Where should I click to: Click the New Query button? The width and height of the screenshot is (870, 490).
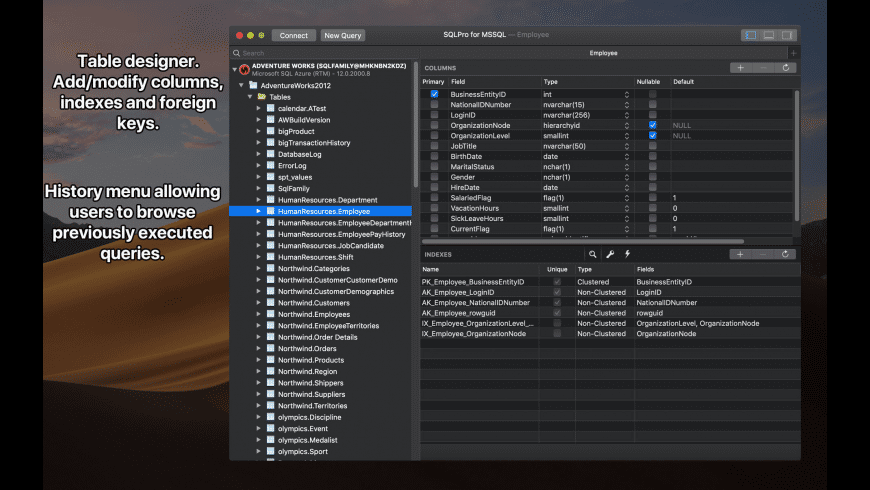point(343,35)
